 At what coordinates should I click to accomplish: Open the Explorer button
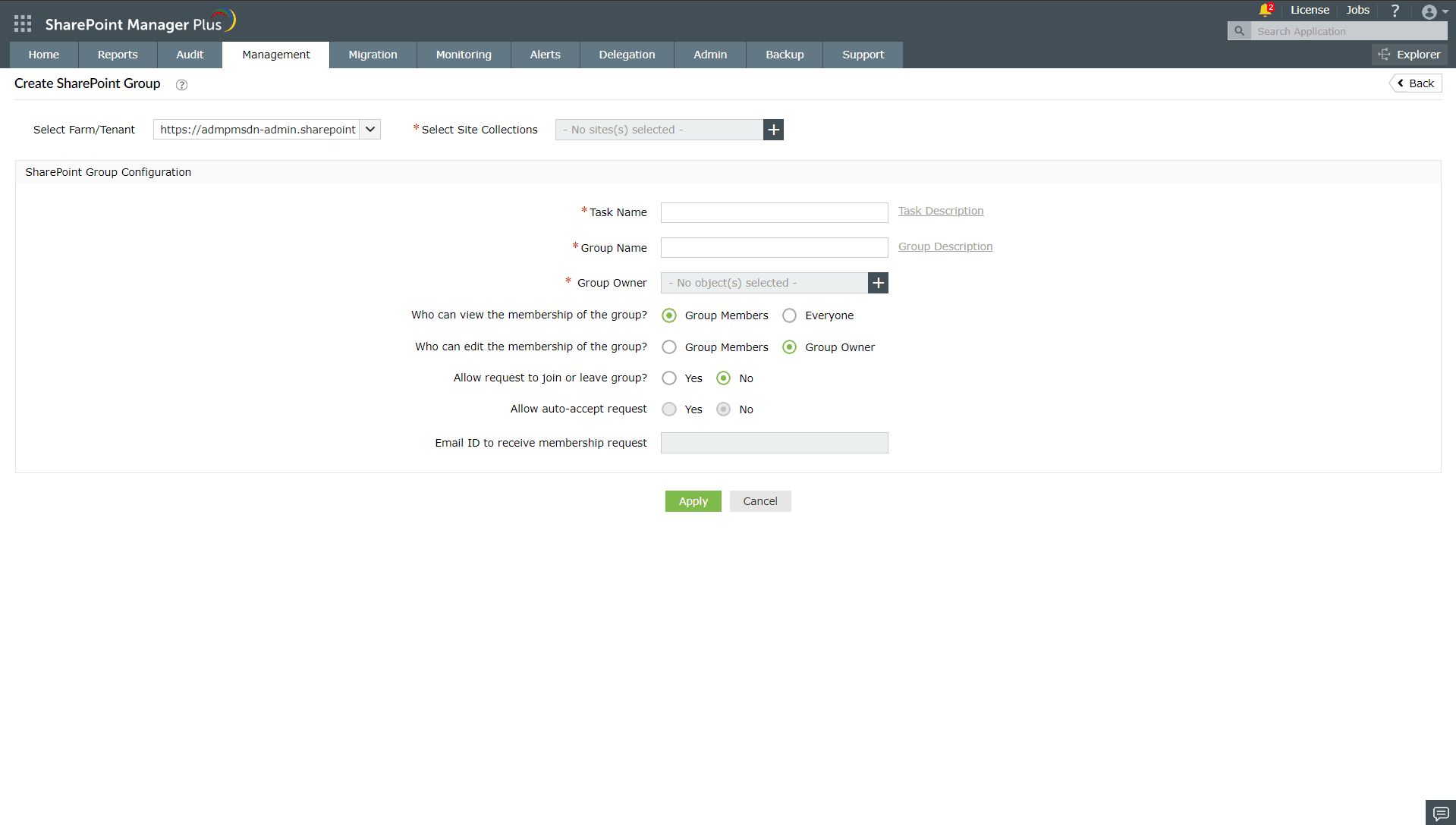point(1410,55)
